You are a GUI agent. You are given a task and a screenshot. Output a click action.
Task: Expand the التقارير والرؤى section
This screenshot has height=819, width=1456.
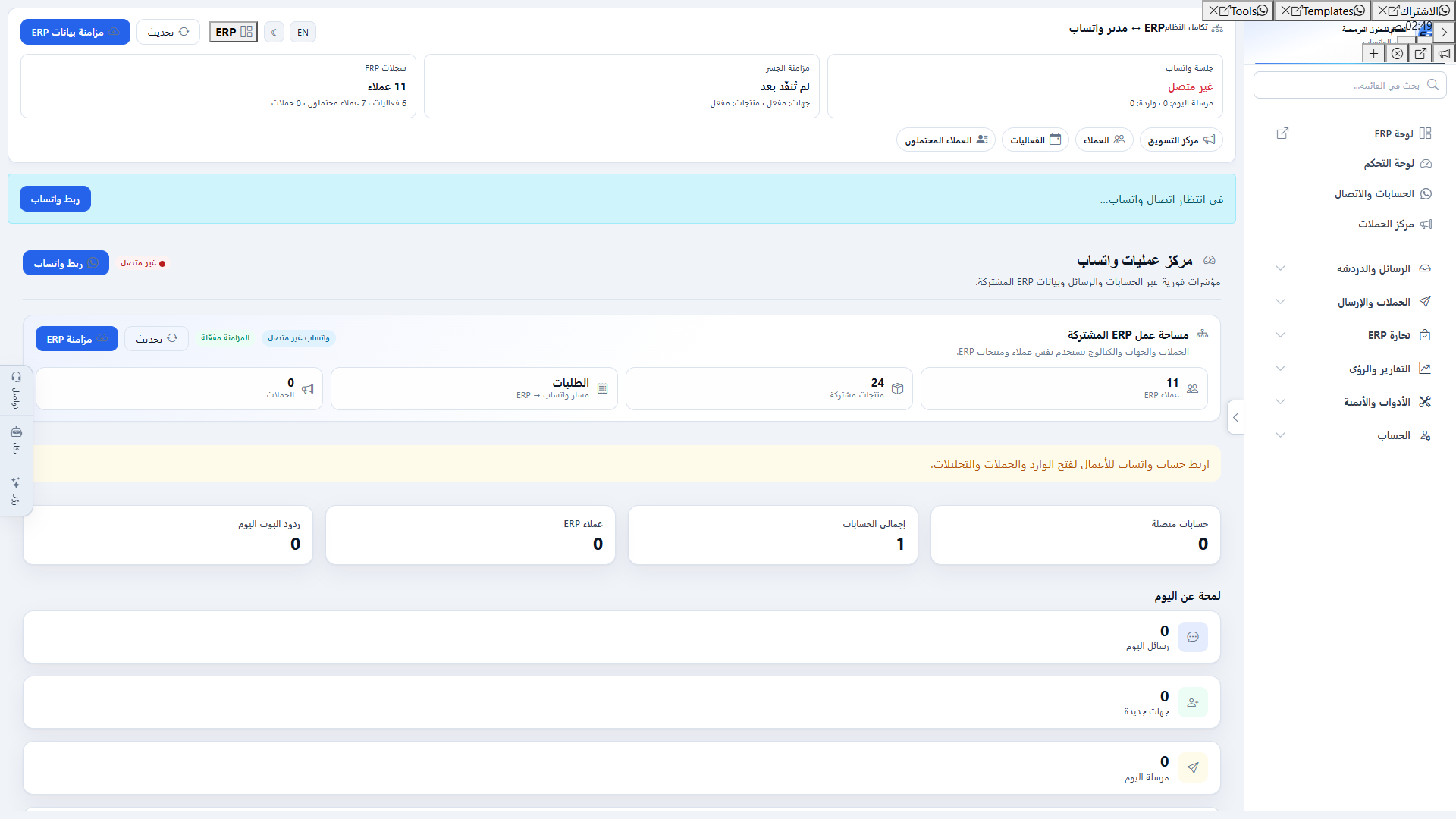pyautogui.click(x=1355, y=369)
